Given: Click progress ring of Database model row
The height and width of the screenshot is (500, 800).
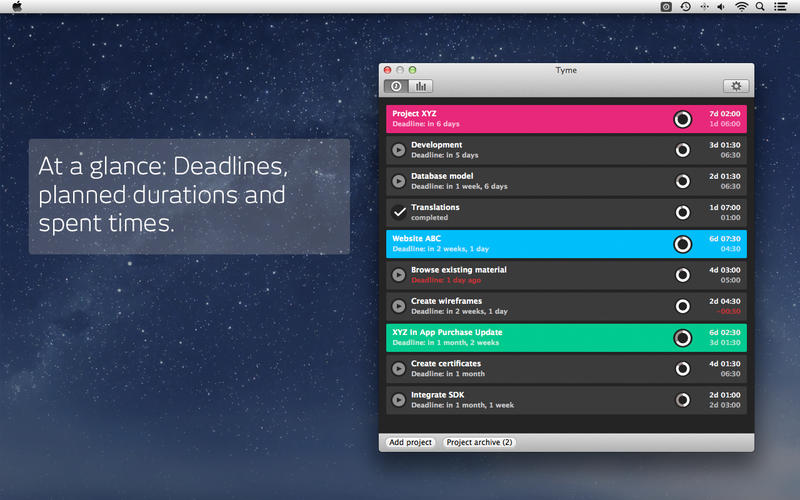Looking at the screenshot, I should (682, 181).
